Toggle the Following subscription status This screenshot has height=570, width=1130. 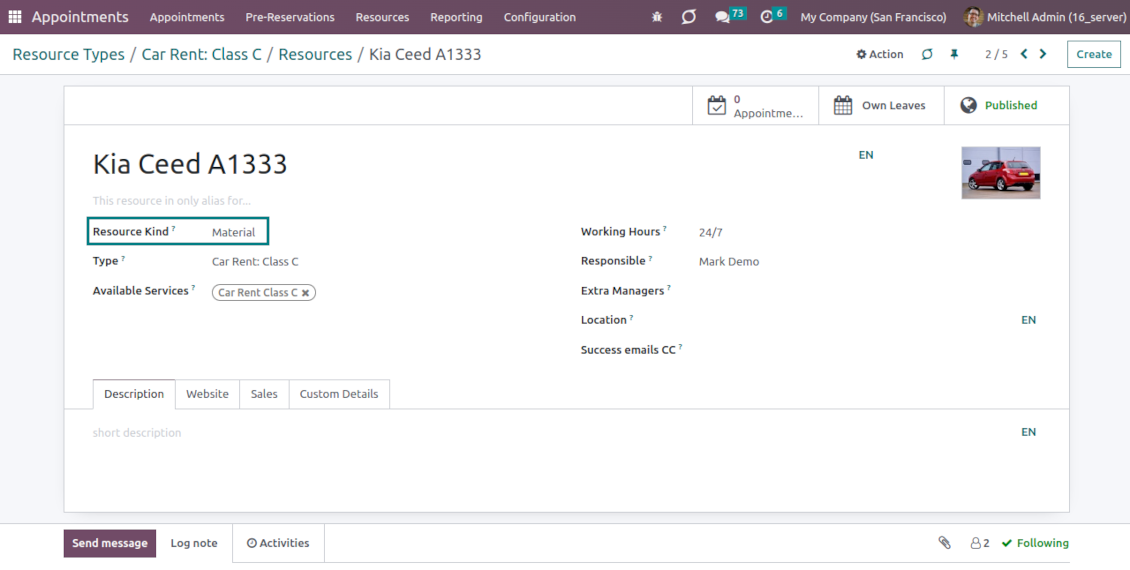point(1035,543)
